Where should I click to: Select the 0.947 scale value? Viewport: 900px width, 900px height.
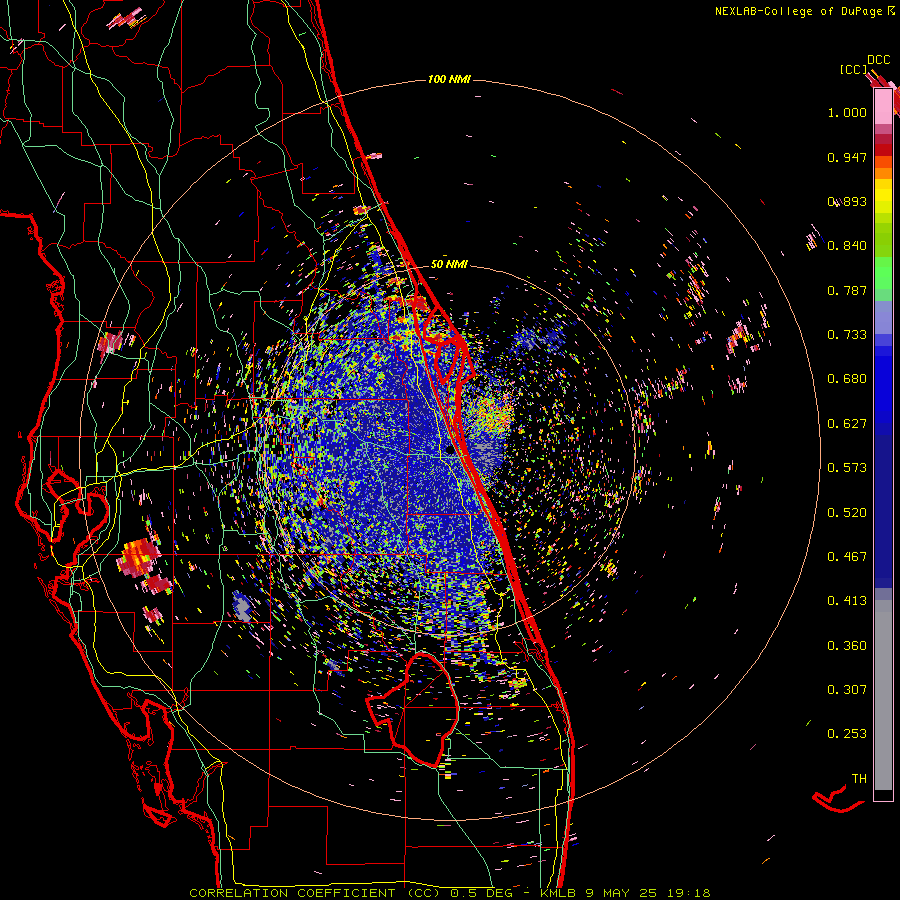[847, 157]
